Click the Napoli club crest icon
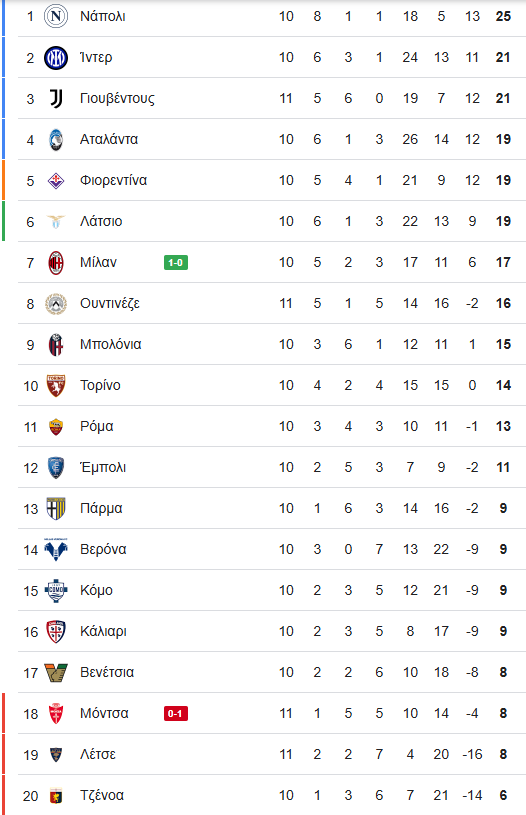Viewport: 526px width, 815px height. click(x=56, y=16)
